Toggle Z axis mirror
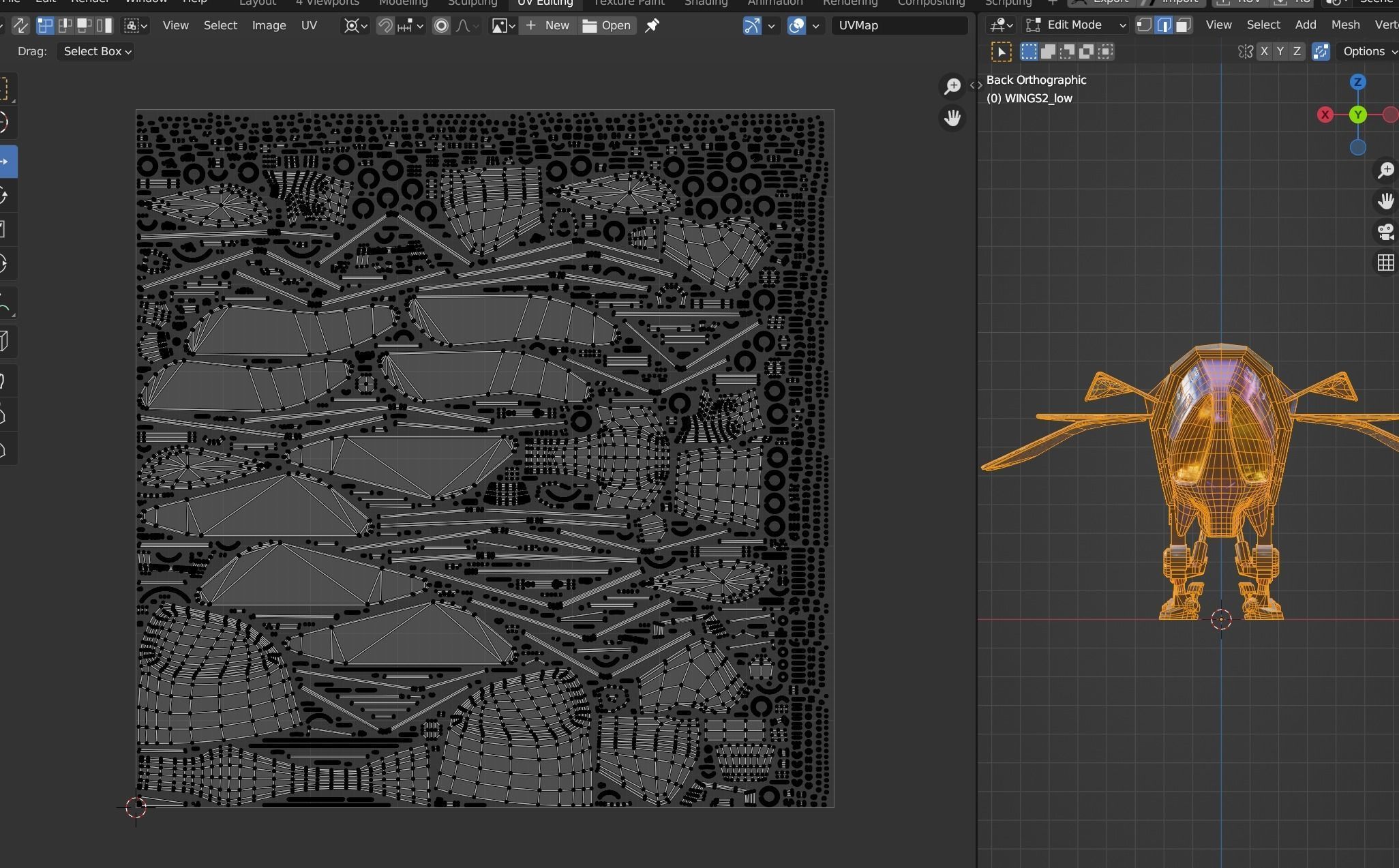The height and width of the screenshot is (868, 1399). click(1297, 51)
